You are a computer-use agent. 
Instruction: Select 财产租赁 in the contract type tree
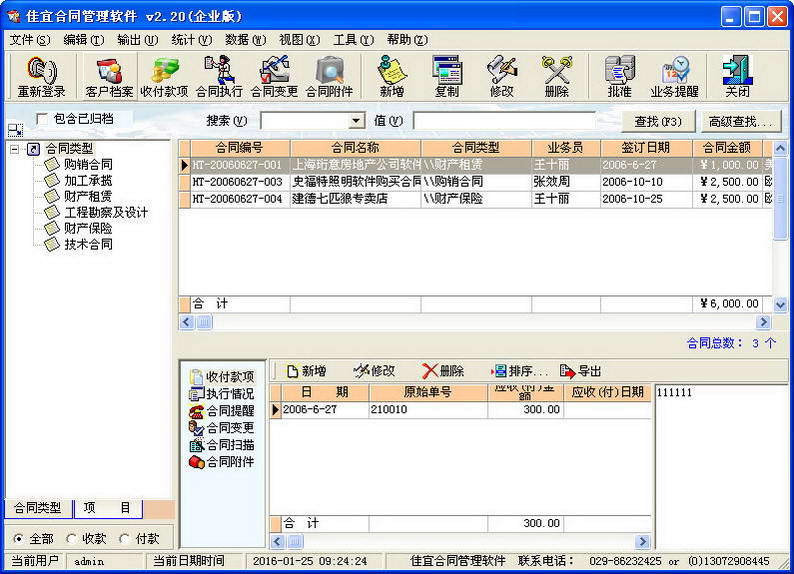[88, 196]
